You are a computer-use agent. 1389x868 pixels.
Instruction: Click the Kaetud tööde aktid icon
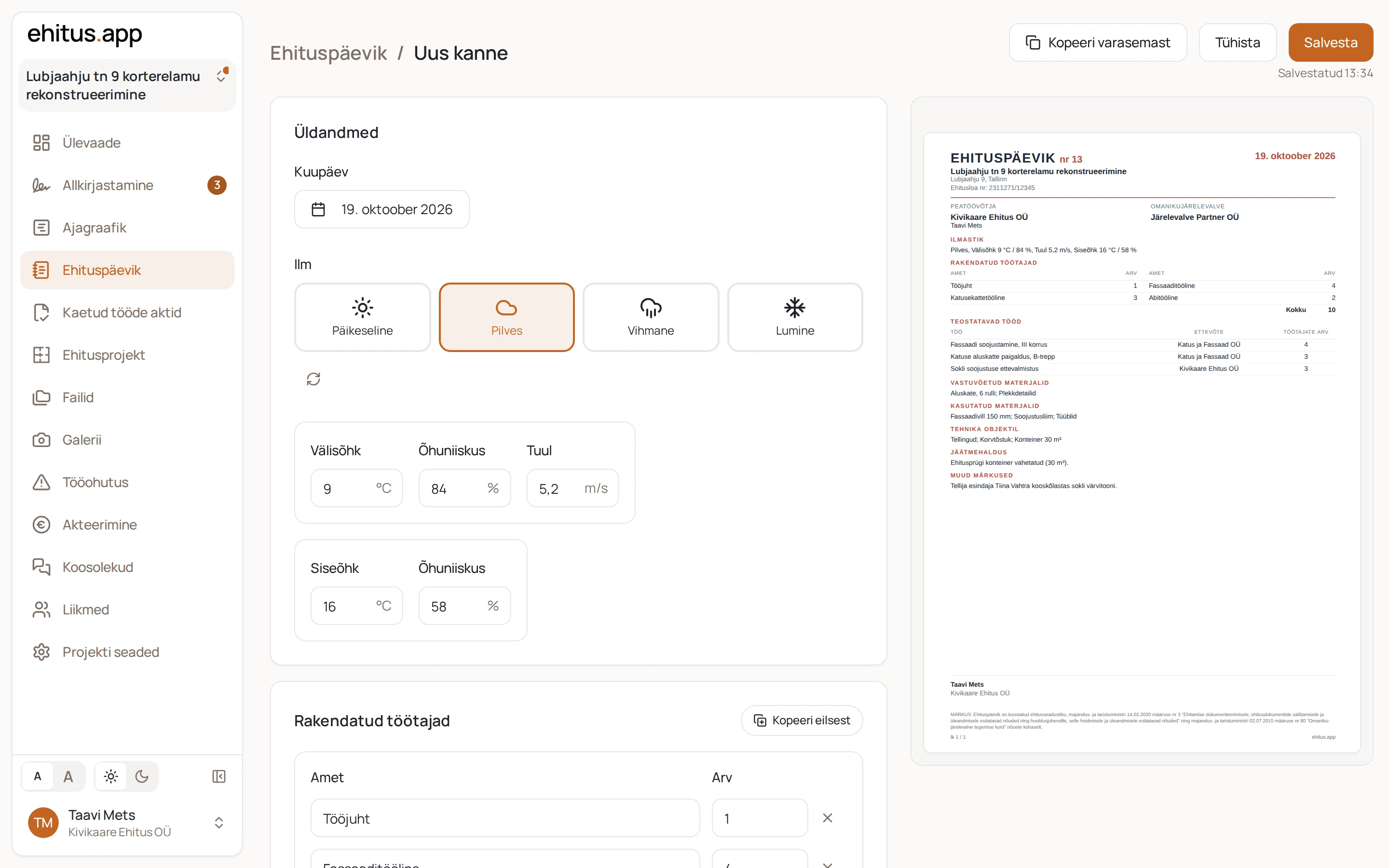pyautogui.click(x=41, y=312)
